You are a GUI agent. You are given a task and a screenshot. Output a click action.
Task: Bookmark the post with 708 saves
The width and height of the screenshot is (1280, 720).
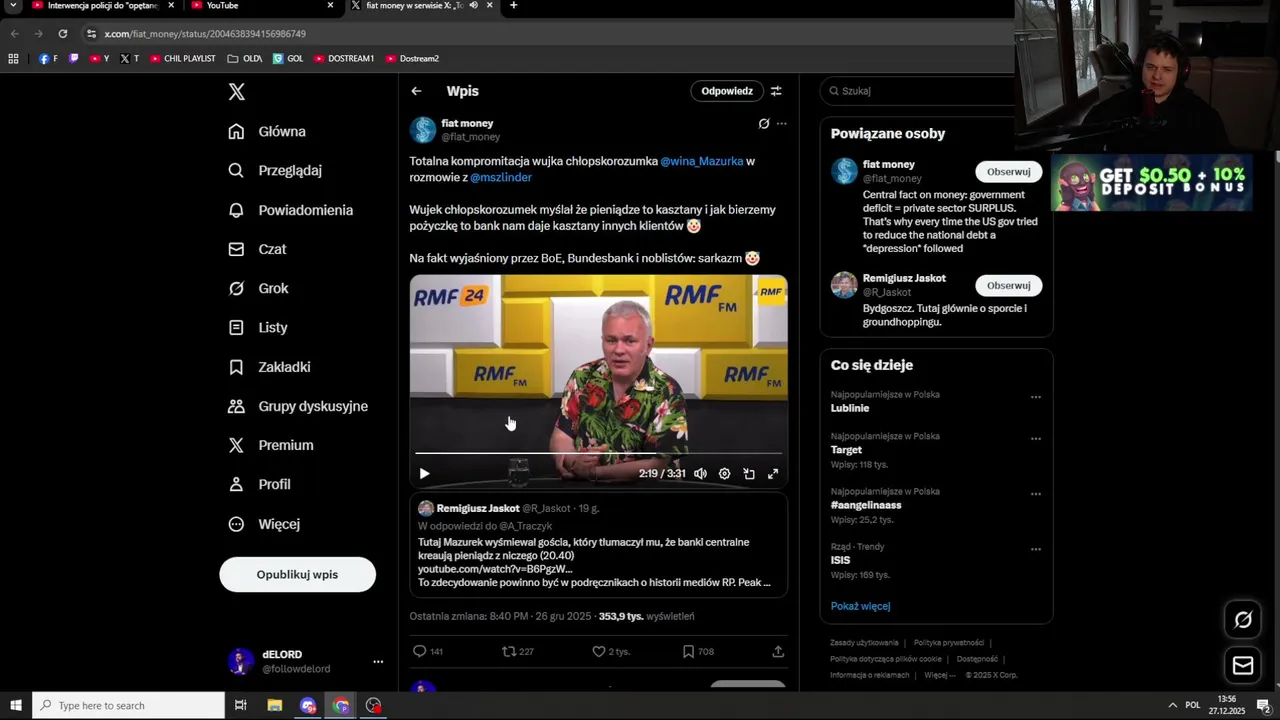click(x=698, y=652)
